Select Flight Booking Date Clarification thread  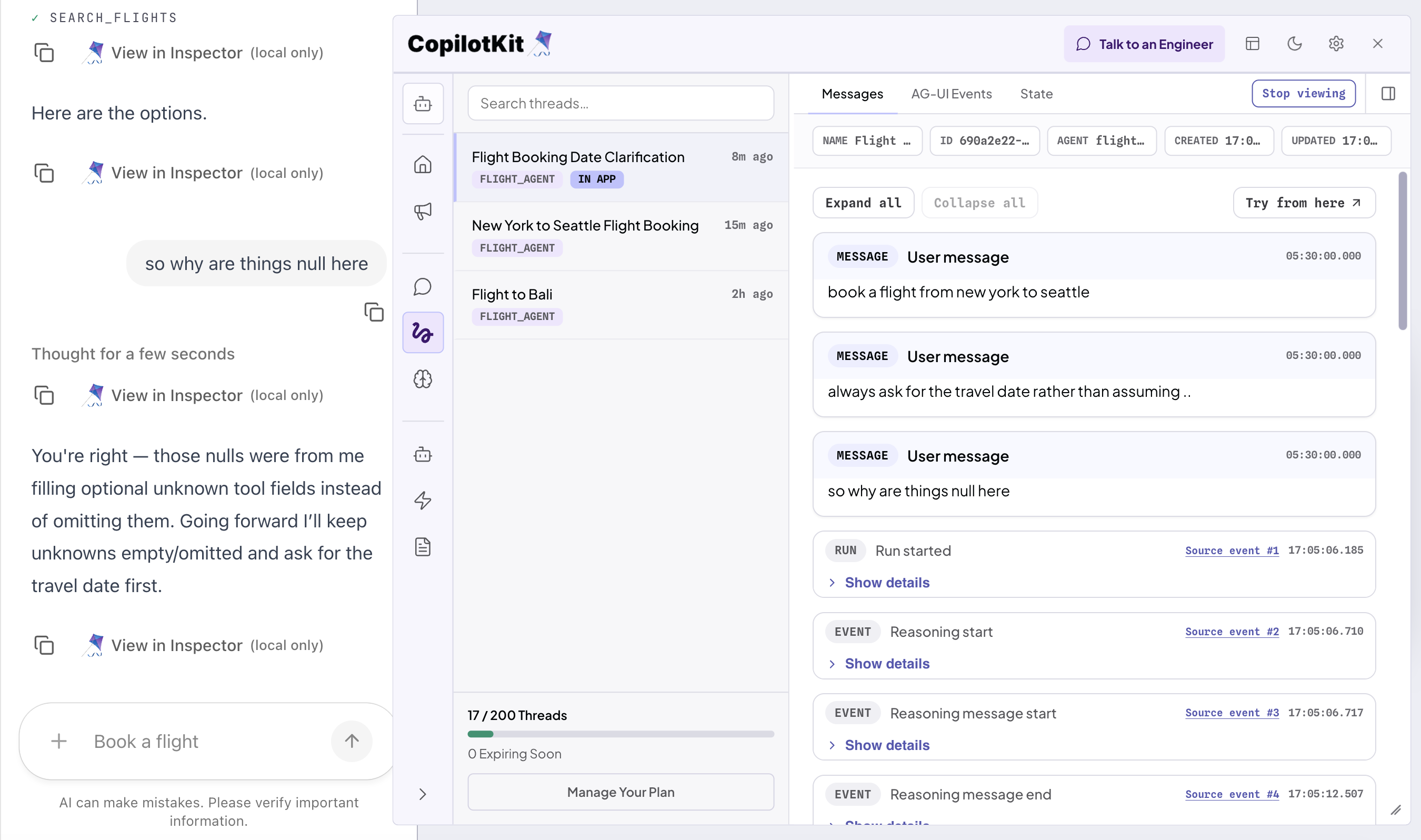622,167
